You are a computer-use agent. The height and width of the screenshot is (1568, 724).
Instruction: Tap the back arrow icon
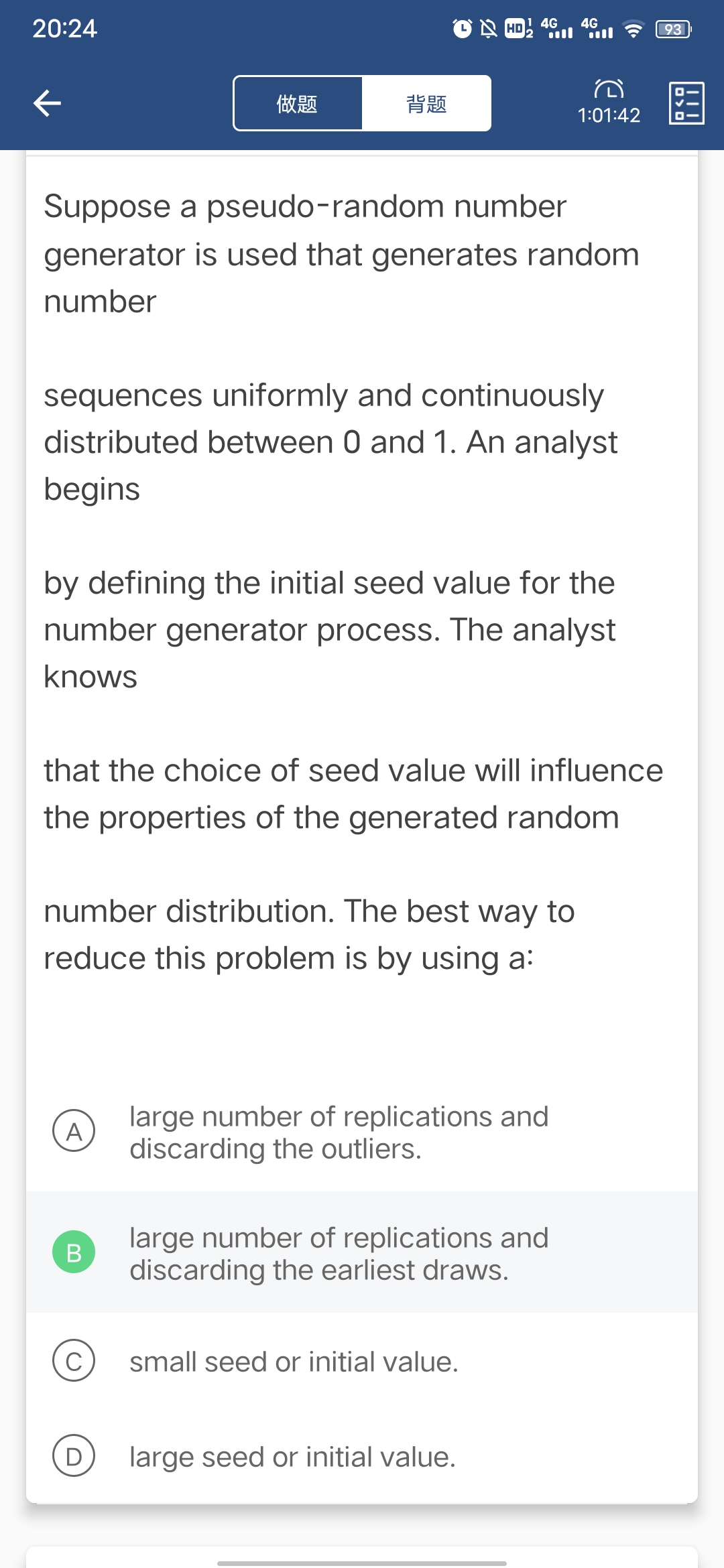tap(48, 103)
